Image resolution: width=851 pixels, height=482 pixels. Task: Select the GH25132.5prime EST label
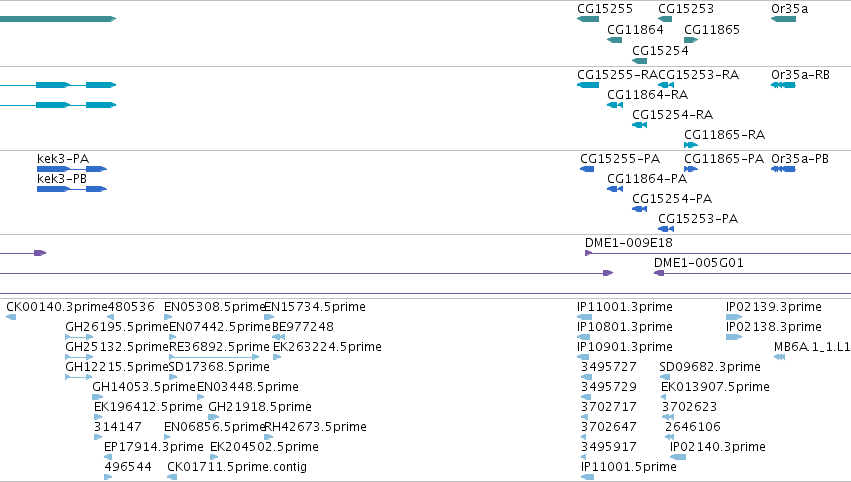click(x=117, y=347)
